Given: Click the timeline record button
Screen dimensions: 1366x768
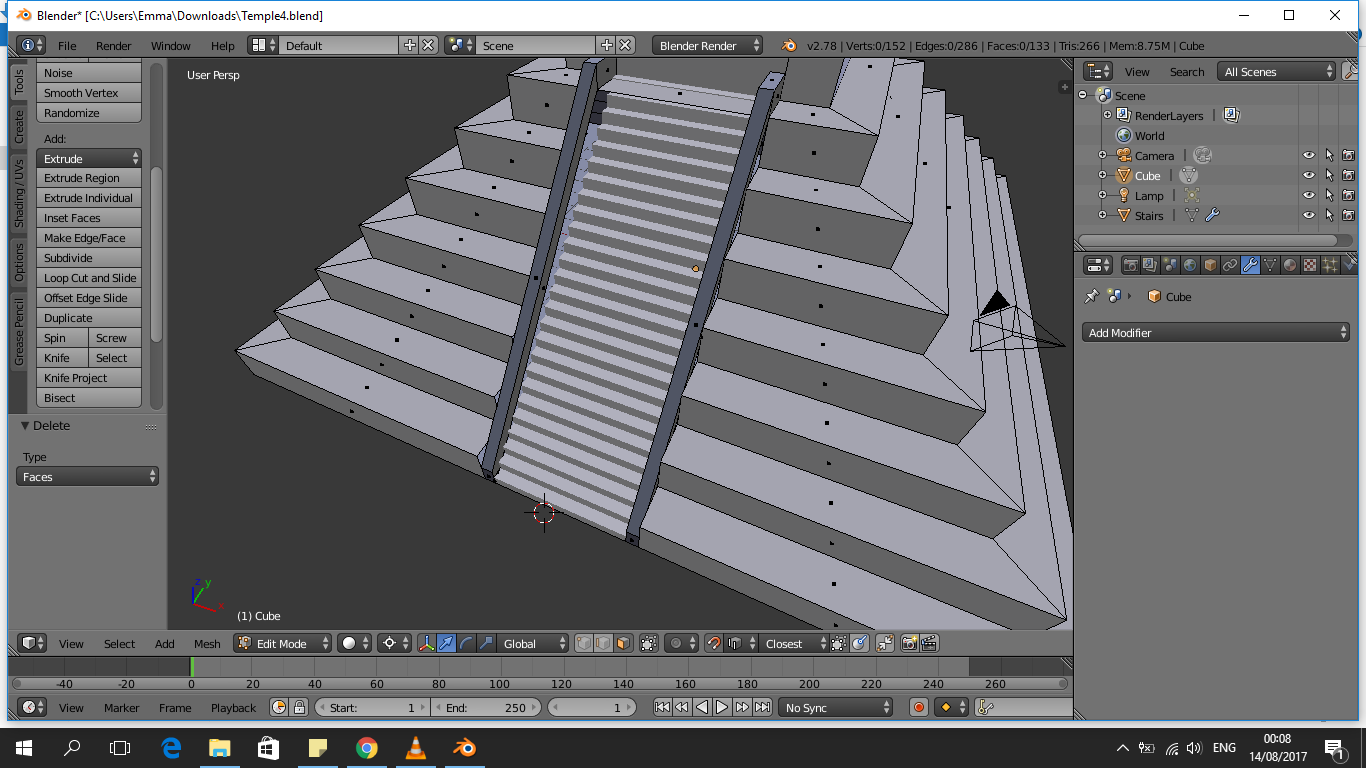Looking at the screenshot, I should 919,707.
